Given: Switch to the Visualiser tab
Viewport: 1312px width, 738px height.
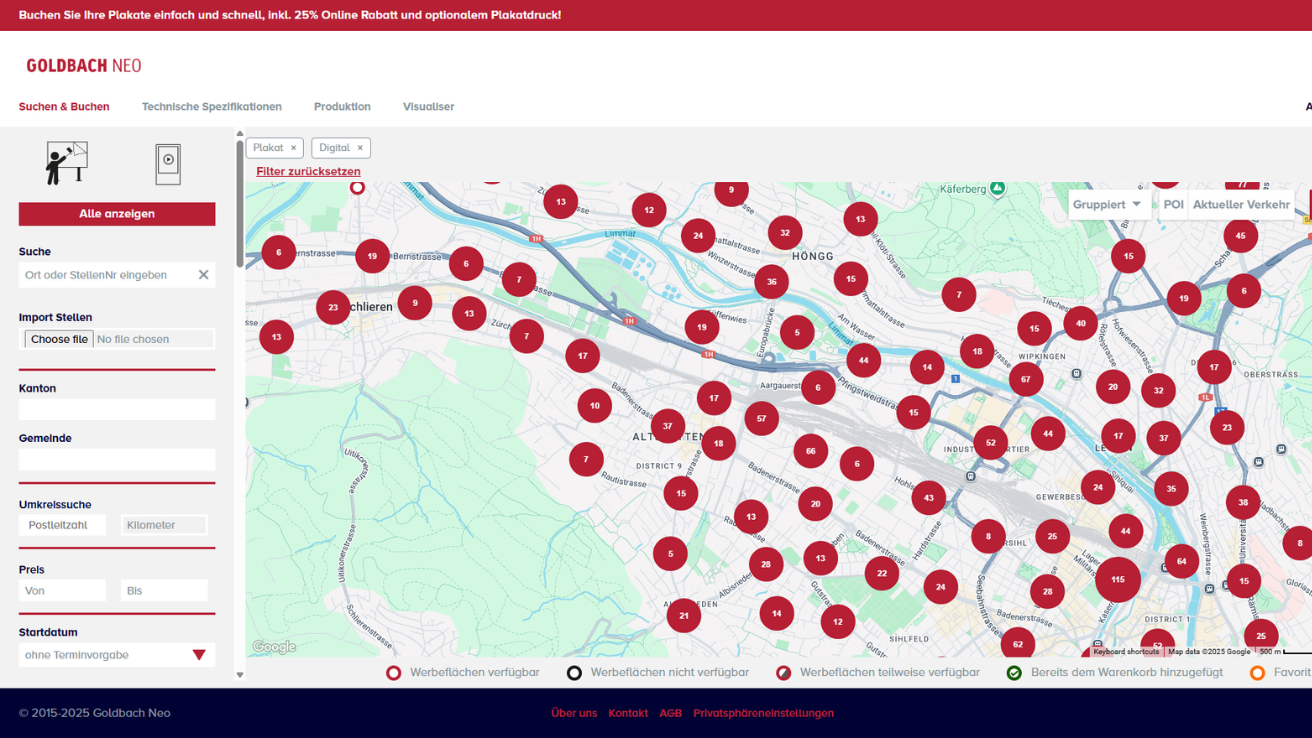Looking at the screenshot, I should click(428, 107).
